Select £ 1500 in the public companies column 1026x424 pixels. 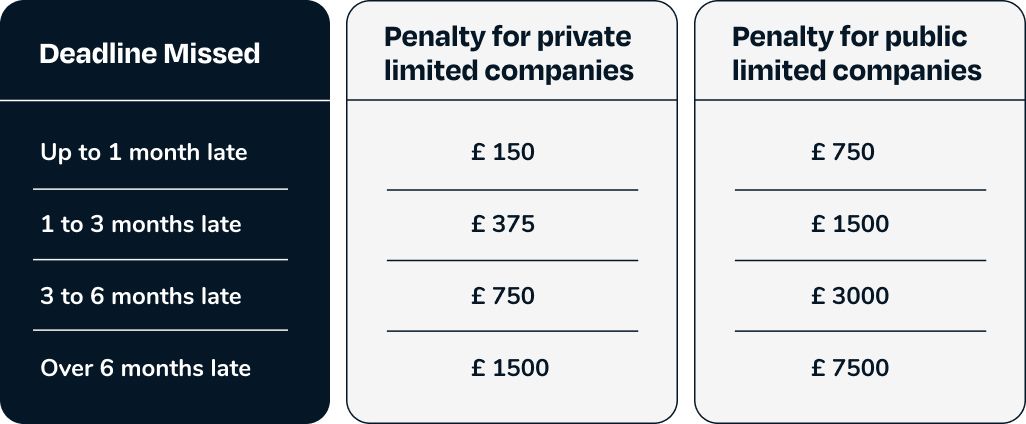tap(850, 225)
